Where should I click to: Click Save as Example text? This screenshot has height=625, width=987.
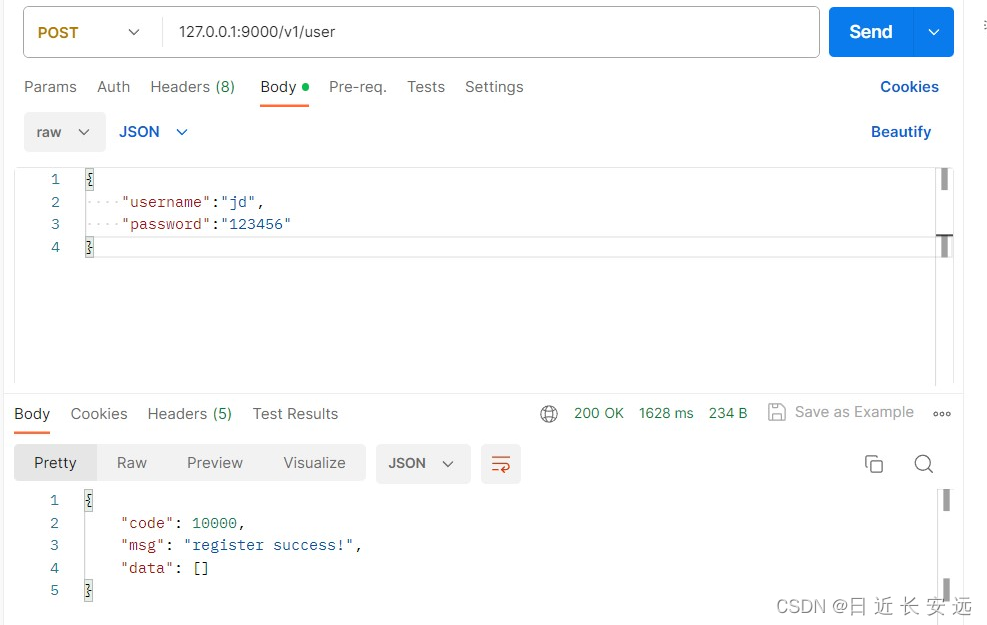click(854, 412)
